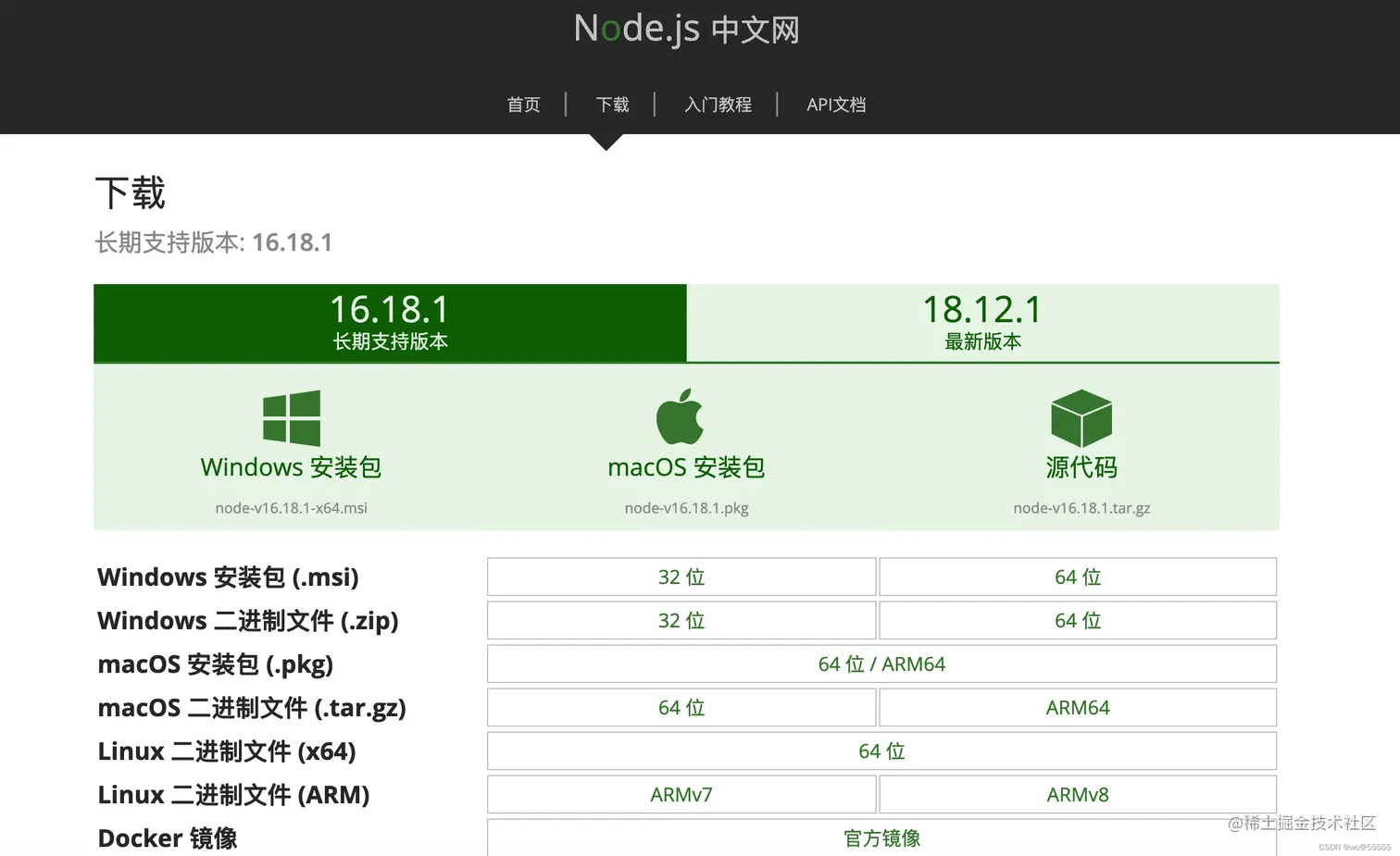Click the Windows logo icon
Screen dimensions: 1400x856
pos(292,417)
